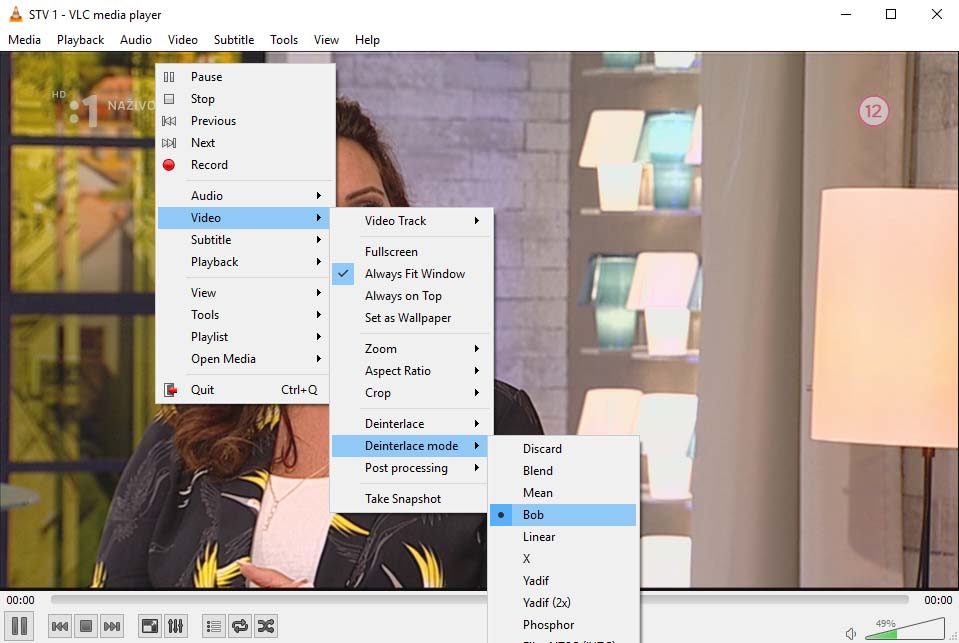959x643 pixels.
Task: Toggle the playlist view icon
Action: 214,626
